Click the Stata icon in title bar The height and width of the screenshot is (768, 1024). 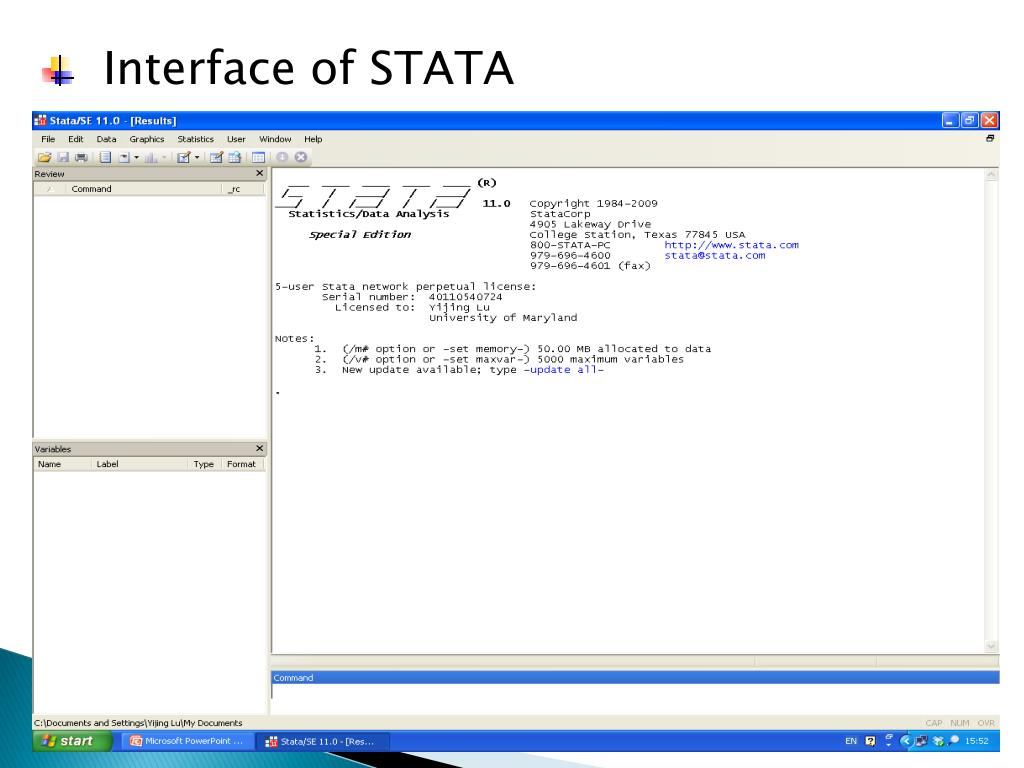[x=40, y=120]
